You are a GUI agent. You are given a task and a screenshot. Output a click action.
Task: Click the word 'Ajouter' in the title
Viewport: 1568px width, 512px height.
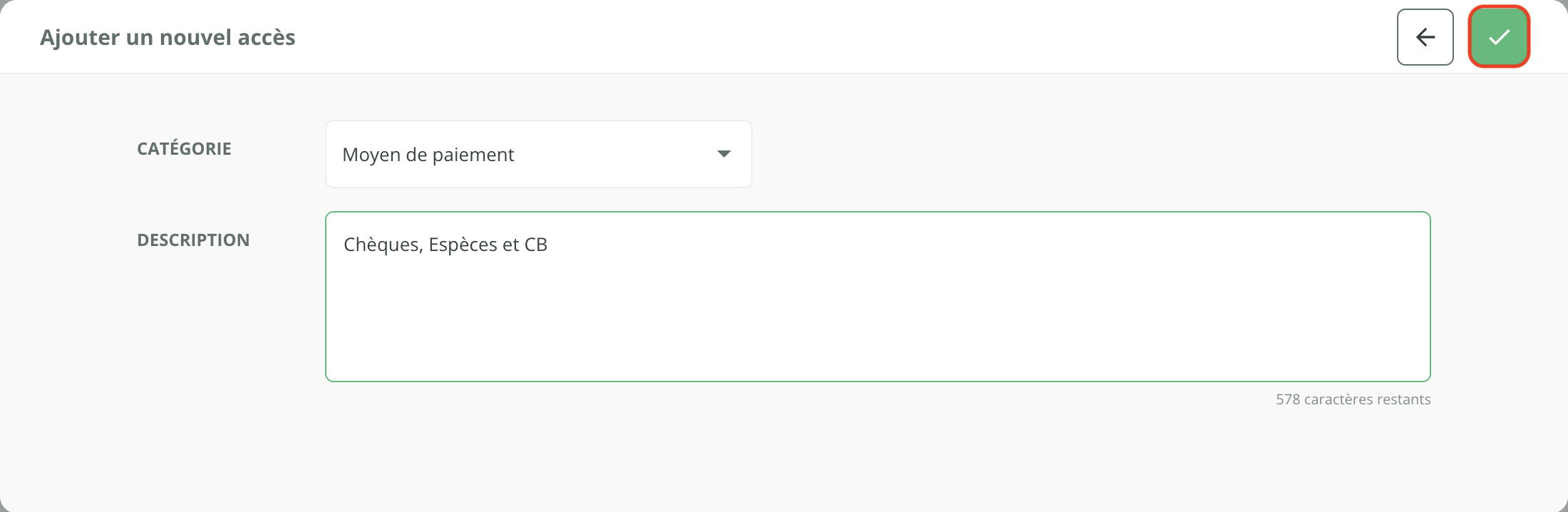point(80,37)
